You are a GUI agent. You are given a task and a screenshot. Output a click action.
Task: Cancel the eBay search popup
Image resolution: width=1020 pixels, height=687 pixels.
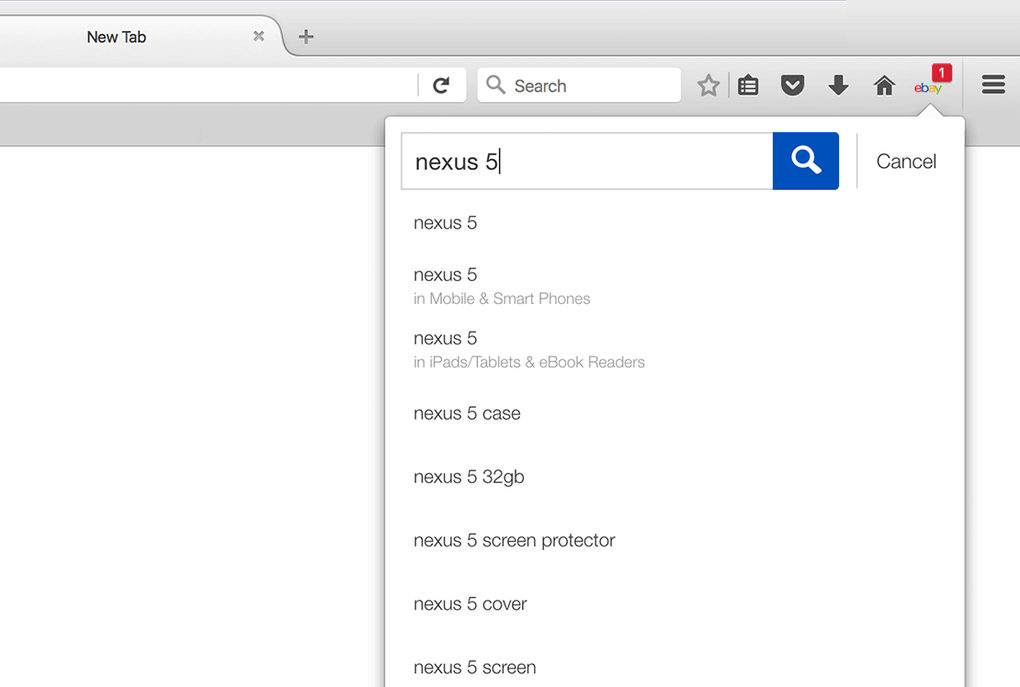[906, 162]
